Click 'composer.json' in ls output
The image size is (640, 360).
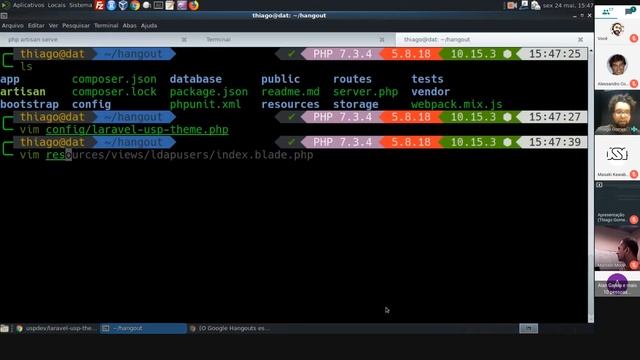click(114, 79)
